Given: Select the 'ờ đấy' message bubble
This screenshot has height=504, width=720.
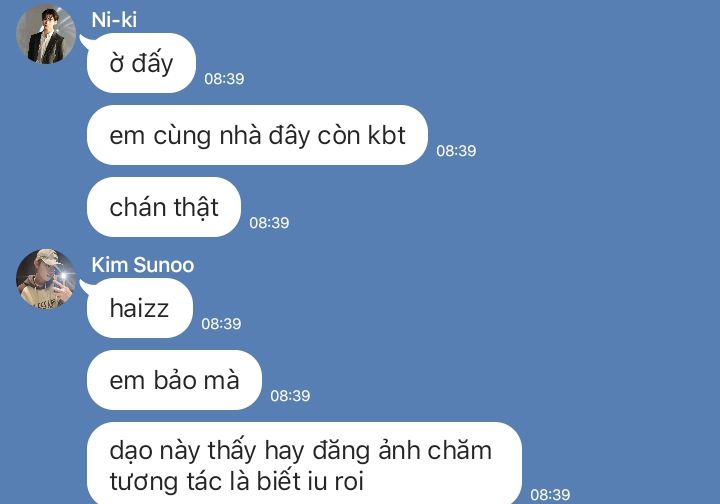Looking at the screenshot, I should pyautogui.click(x=141, y=63).
